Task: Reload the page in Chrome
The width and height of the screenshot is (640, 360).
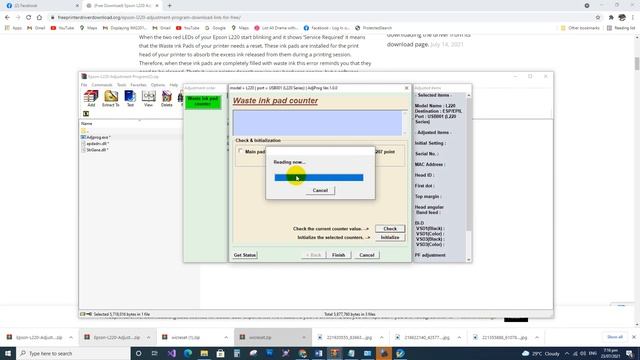Action: [x=28, y=18]
